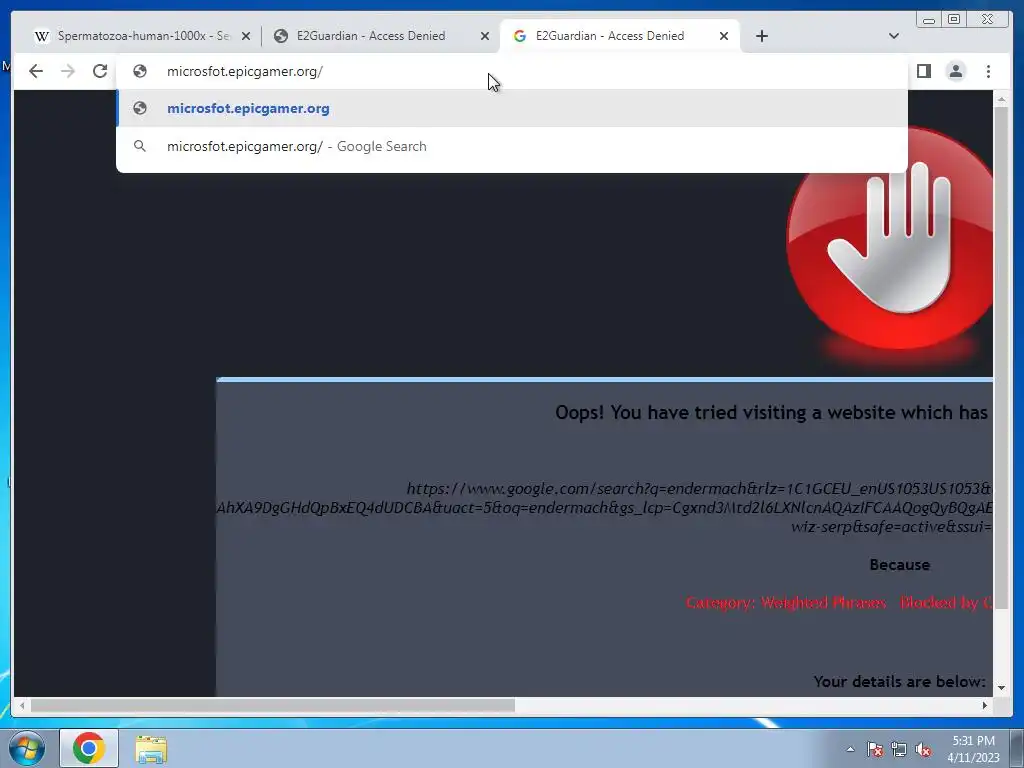The height and width of the screenshot is (768, 1024).
Task: Click the address bar containing microsfot.epicgamer.org/
Action: pos(512,71)
